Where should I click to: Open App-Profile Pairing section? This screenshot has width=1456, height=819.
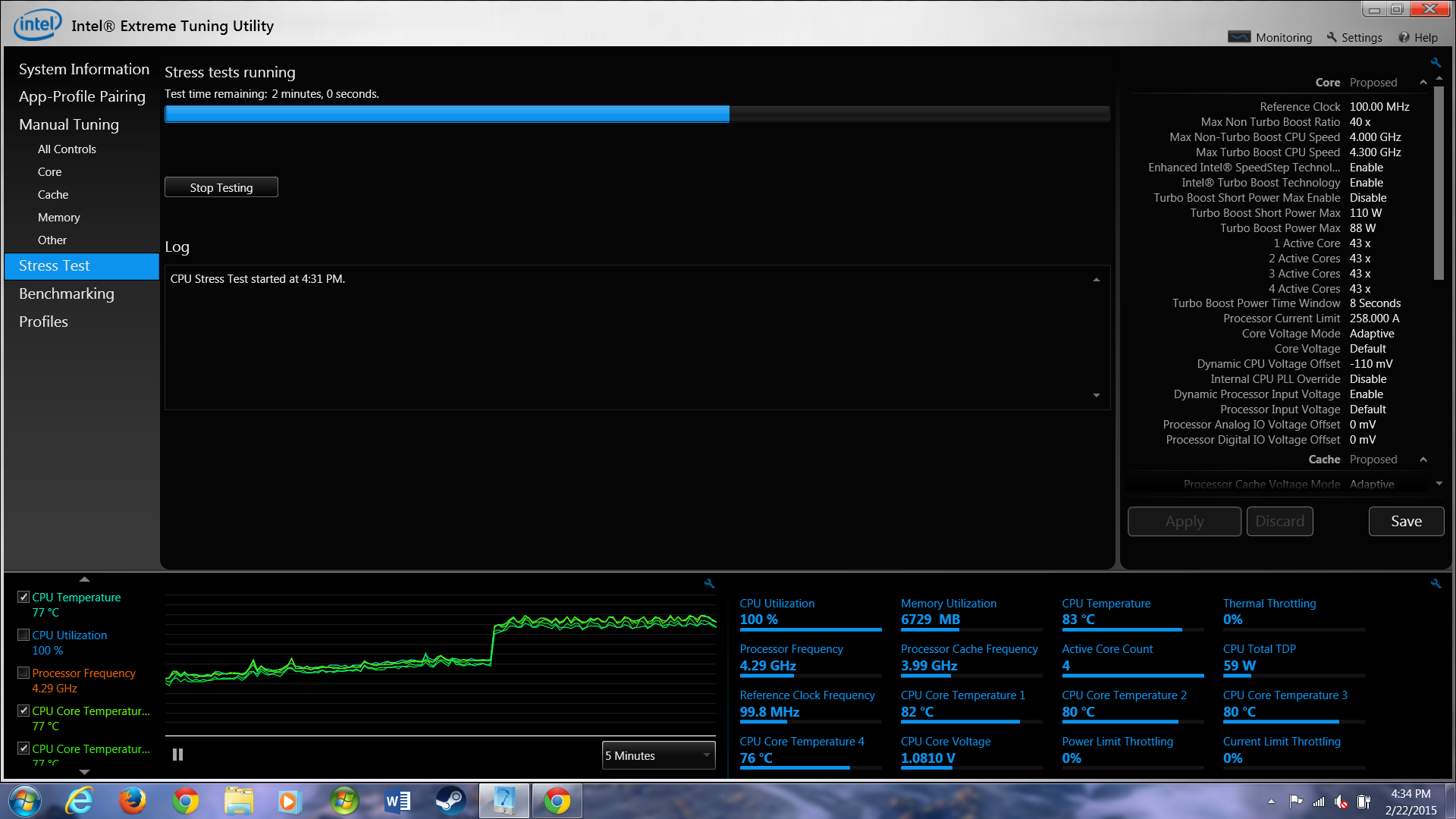point(82,96)
